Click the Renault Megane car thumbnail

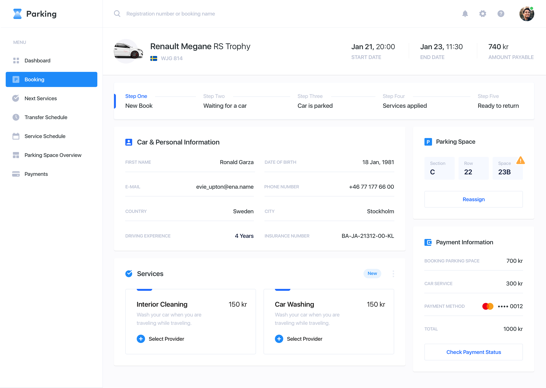(128, 51)
